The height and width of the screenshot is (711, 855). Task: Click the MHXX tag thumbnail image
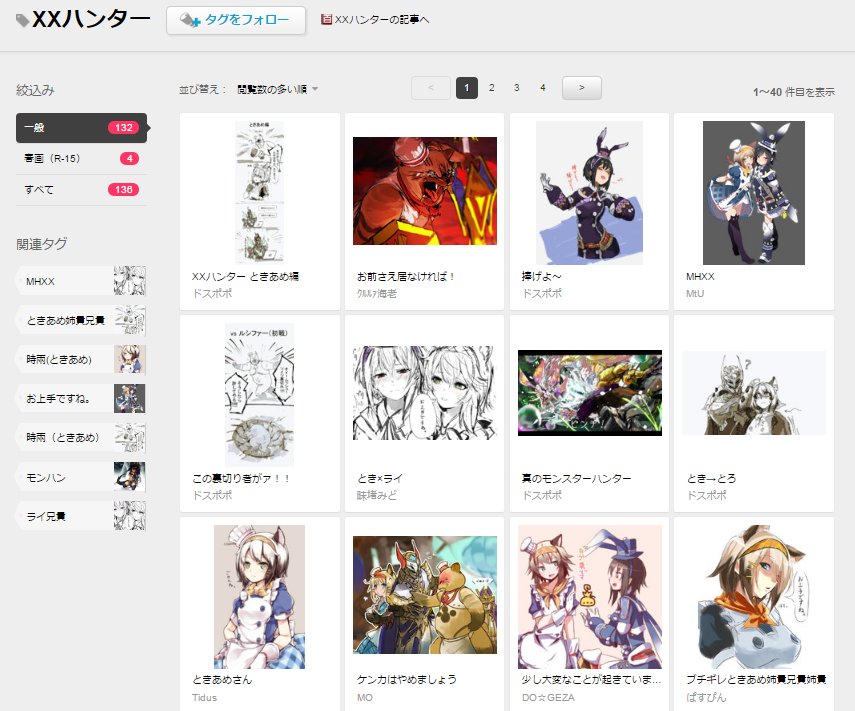point(130,281)
